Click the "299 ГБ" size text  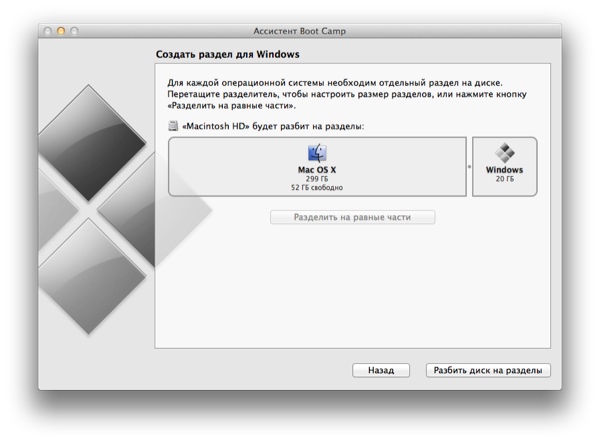tap(317, 179)
